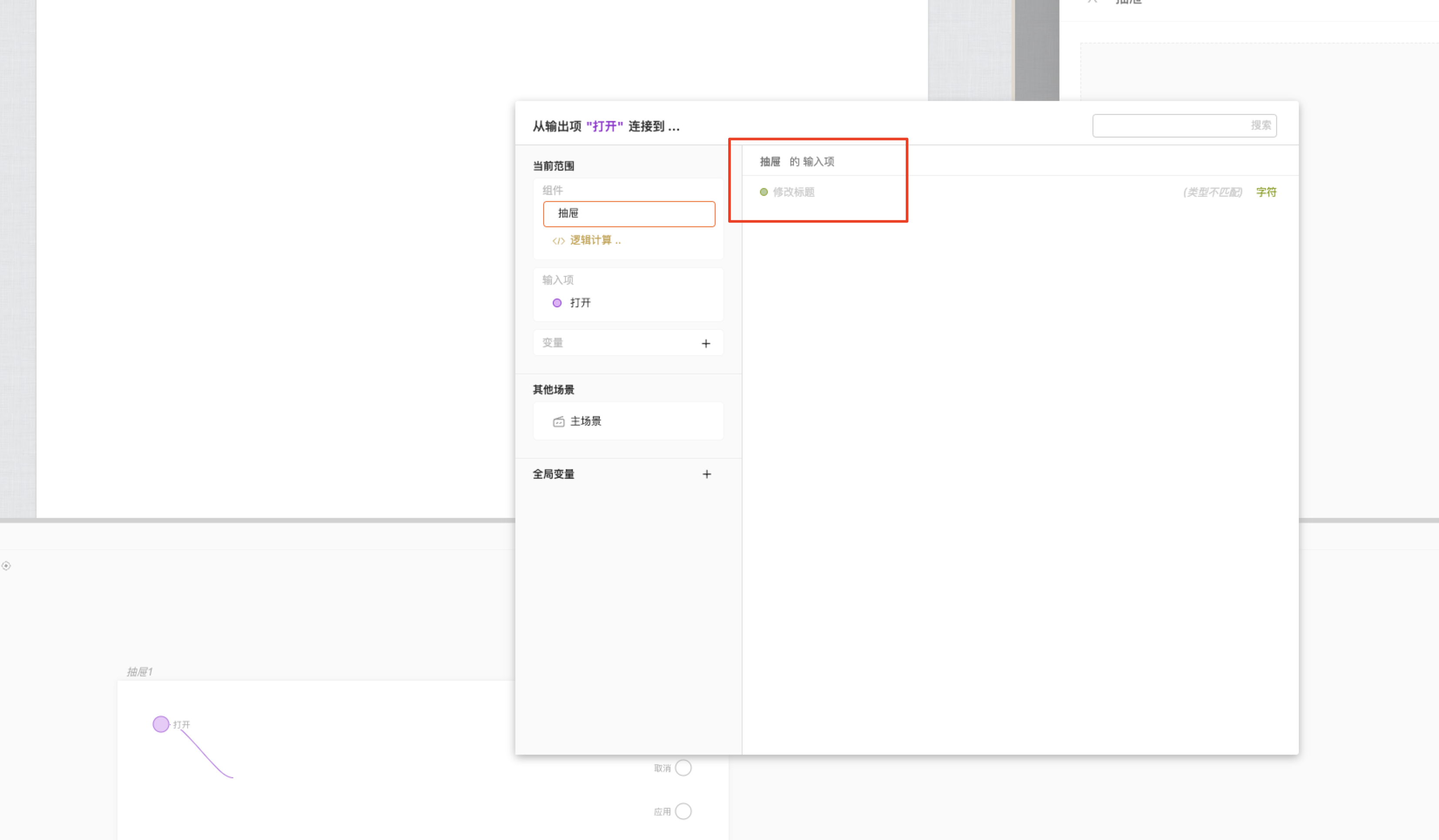
Task: Click the 类型不匹配 warning text
Action: click(1212, 192)
